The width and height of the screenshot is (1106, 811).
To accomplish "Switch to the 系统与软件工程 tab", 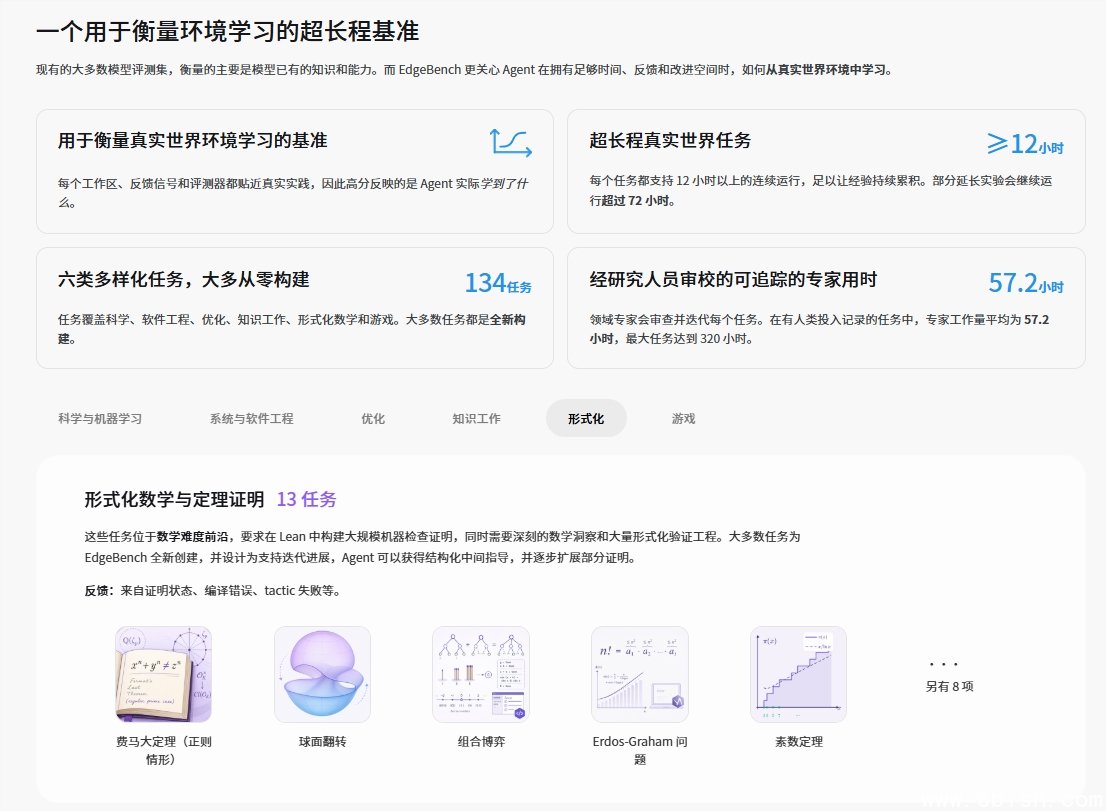I will [x=251, y=418].
